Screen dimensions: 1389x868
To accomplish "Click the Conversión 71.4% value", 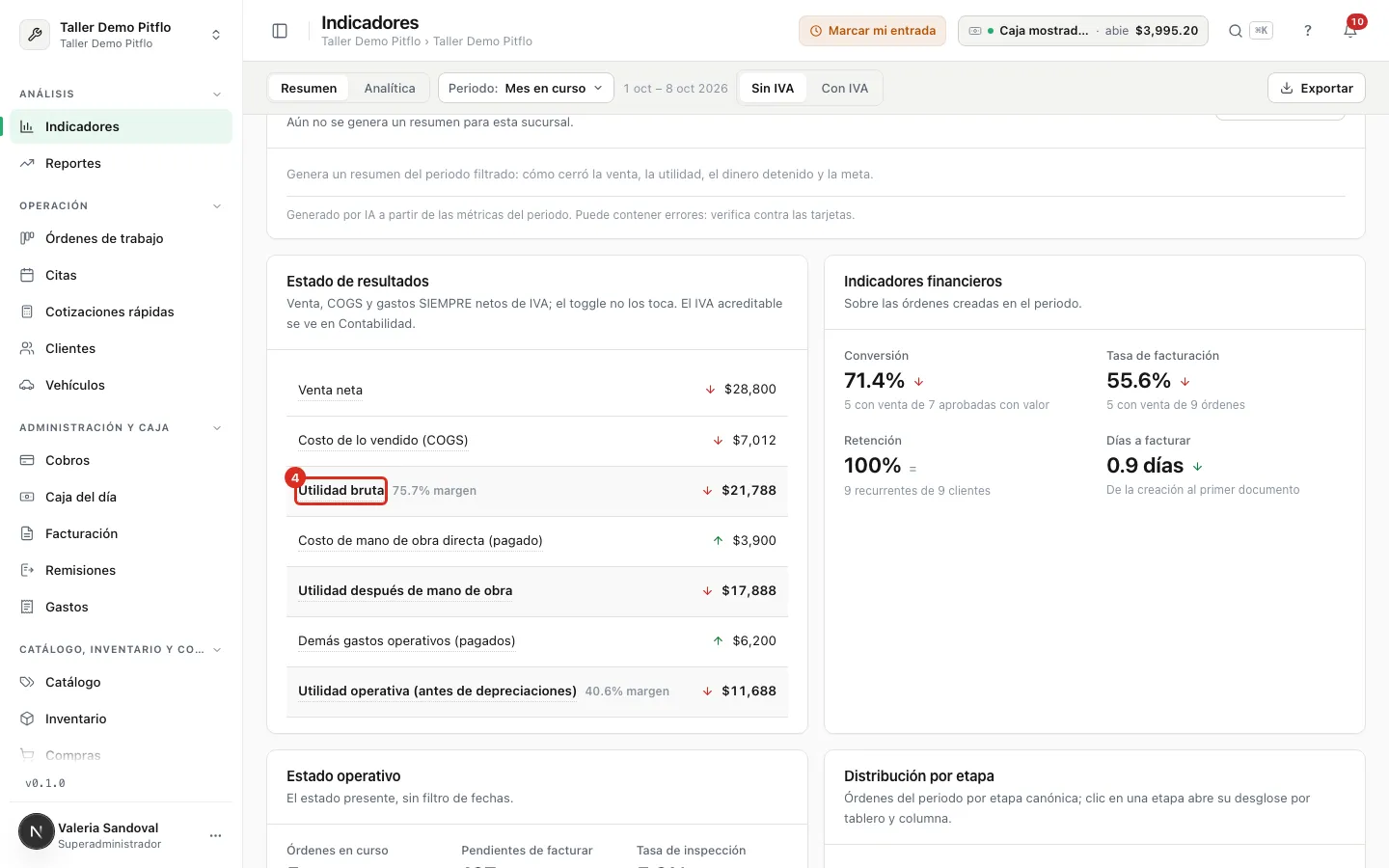I will 875,381.
